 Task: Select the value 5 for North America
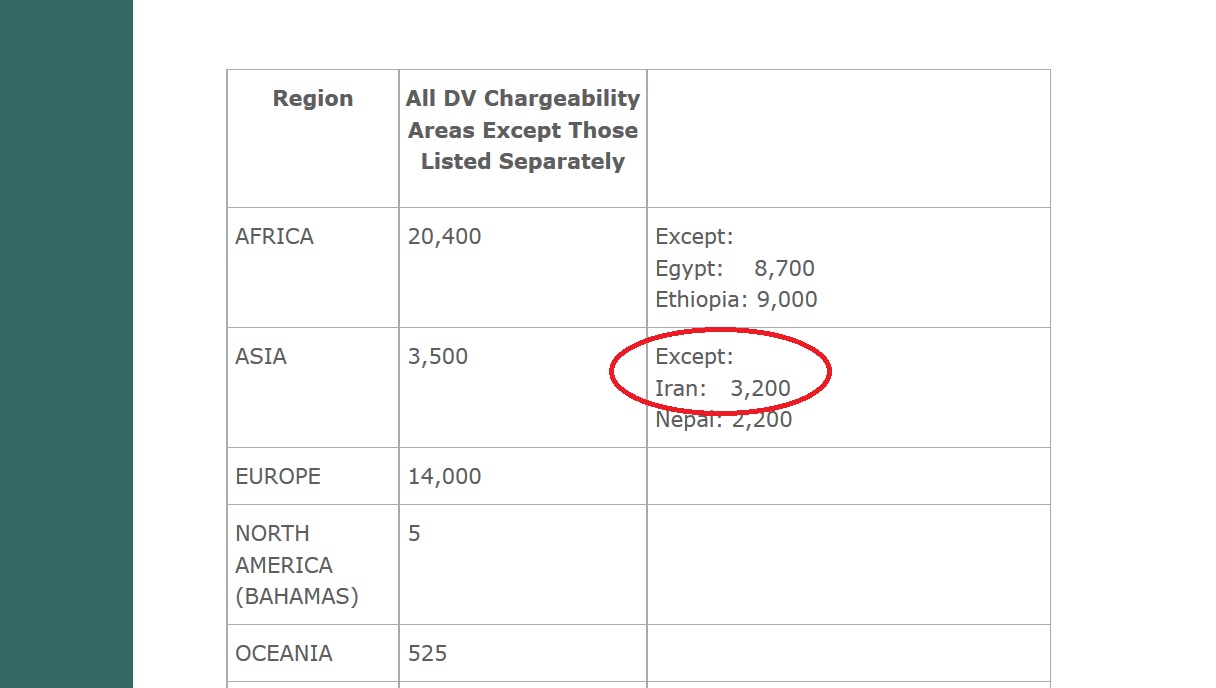[x=414, y=534]
